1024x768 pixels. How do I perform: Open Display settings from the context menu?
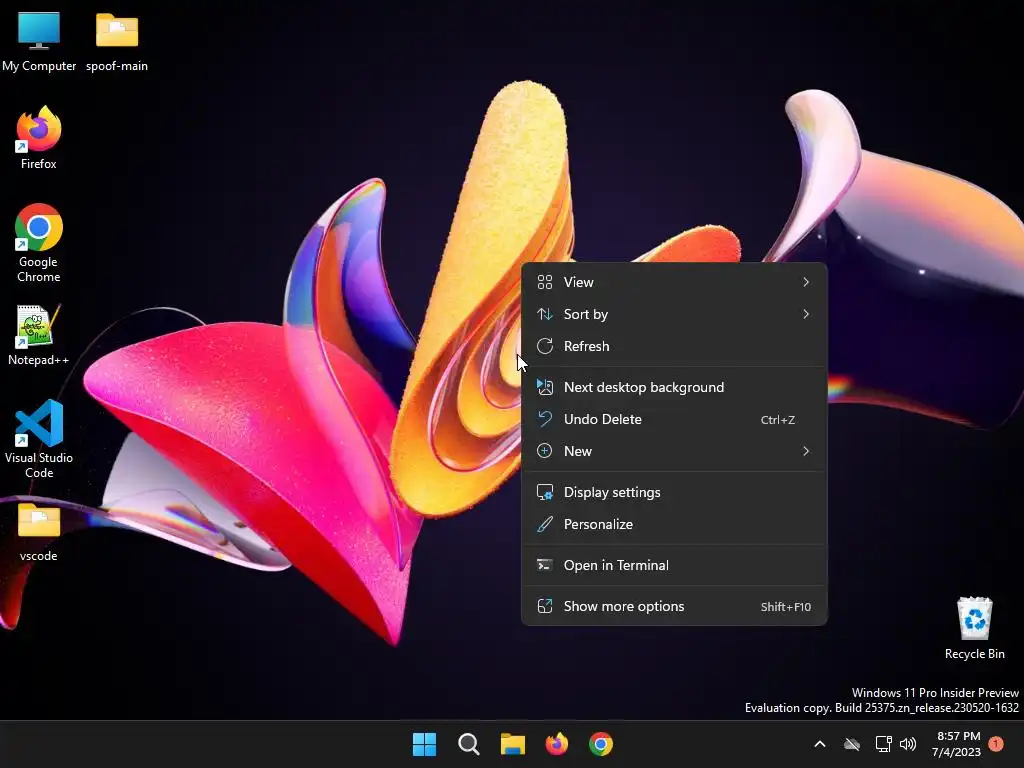(x=675, y=492)
